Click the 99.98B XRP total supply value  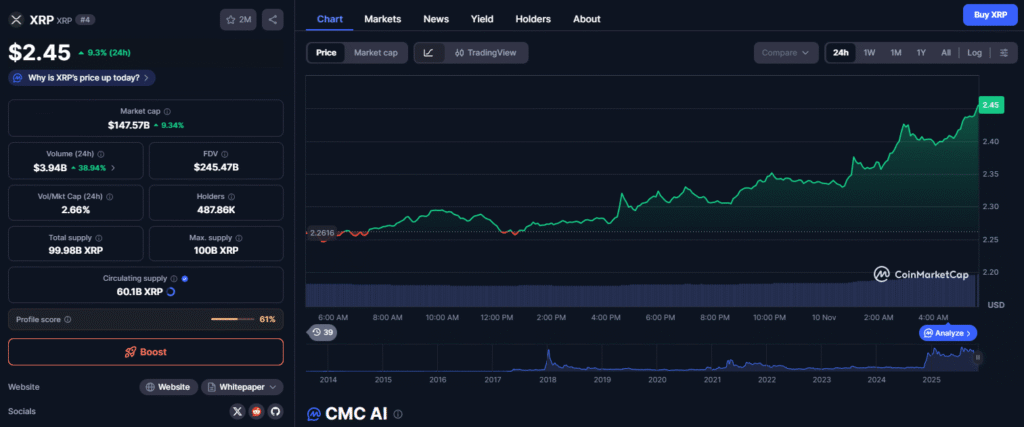point(76,251)
